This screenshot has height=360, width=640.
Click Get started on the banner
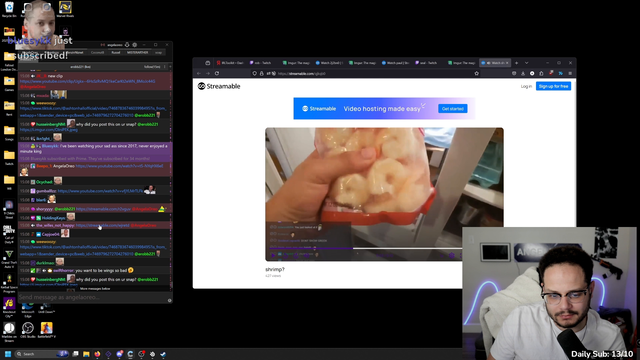pyautogui.click(x=453, y=109)
